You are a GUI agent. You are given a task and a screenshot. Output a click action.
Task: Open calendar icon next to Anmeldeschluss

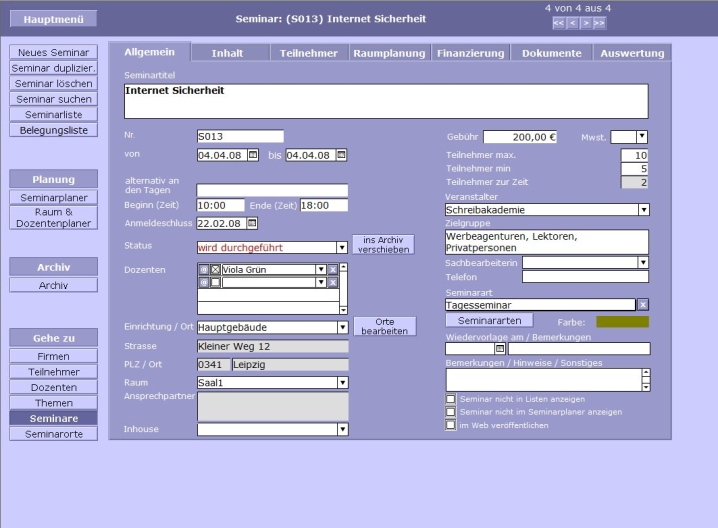tap(252, 223)
